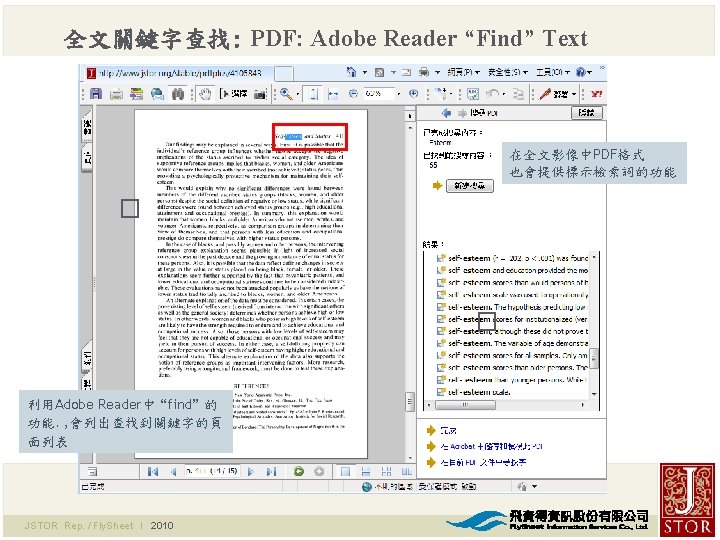Go to the next page arrow
720x540 pixels.
251,472
